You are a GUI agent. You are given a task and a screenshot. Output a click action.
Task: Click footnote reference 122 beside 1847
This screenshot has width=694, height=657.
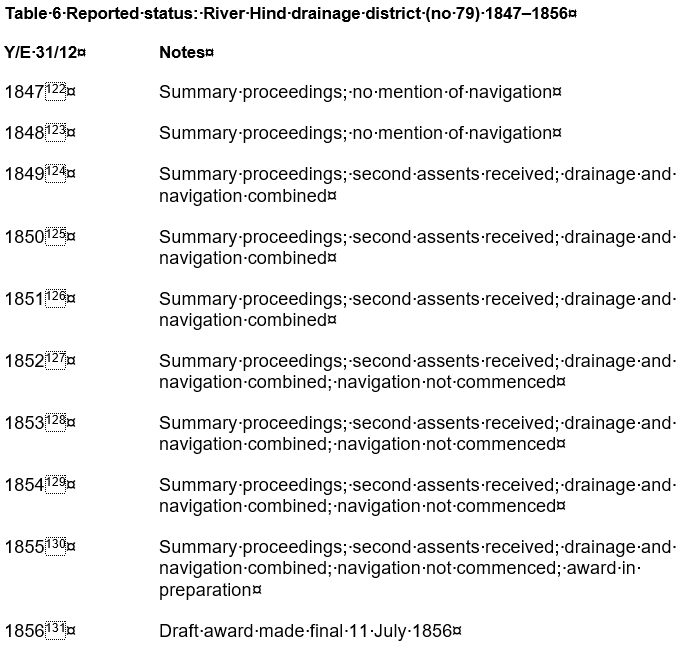pyautogui.click(x=55, y=89)
